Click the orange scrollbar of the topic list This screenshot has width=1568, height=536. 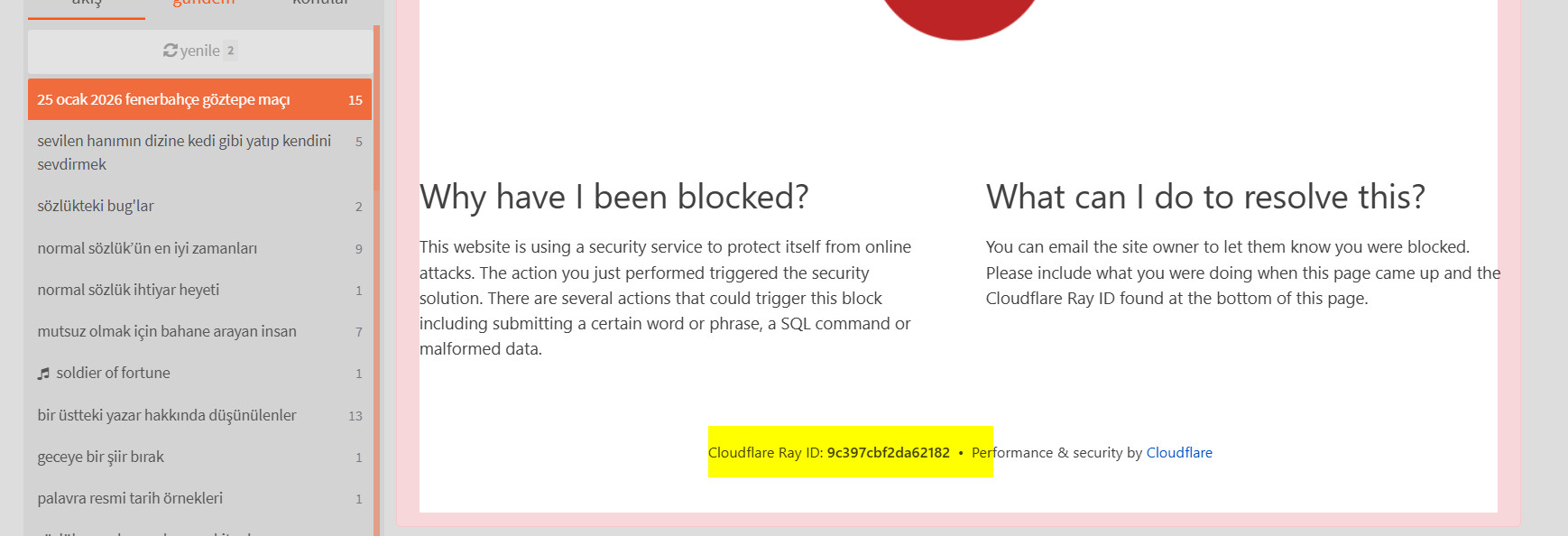376,271
